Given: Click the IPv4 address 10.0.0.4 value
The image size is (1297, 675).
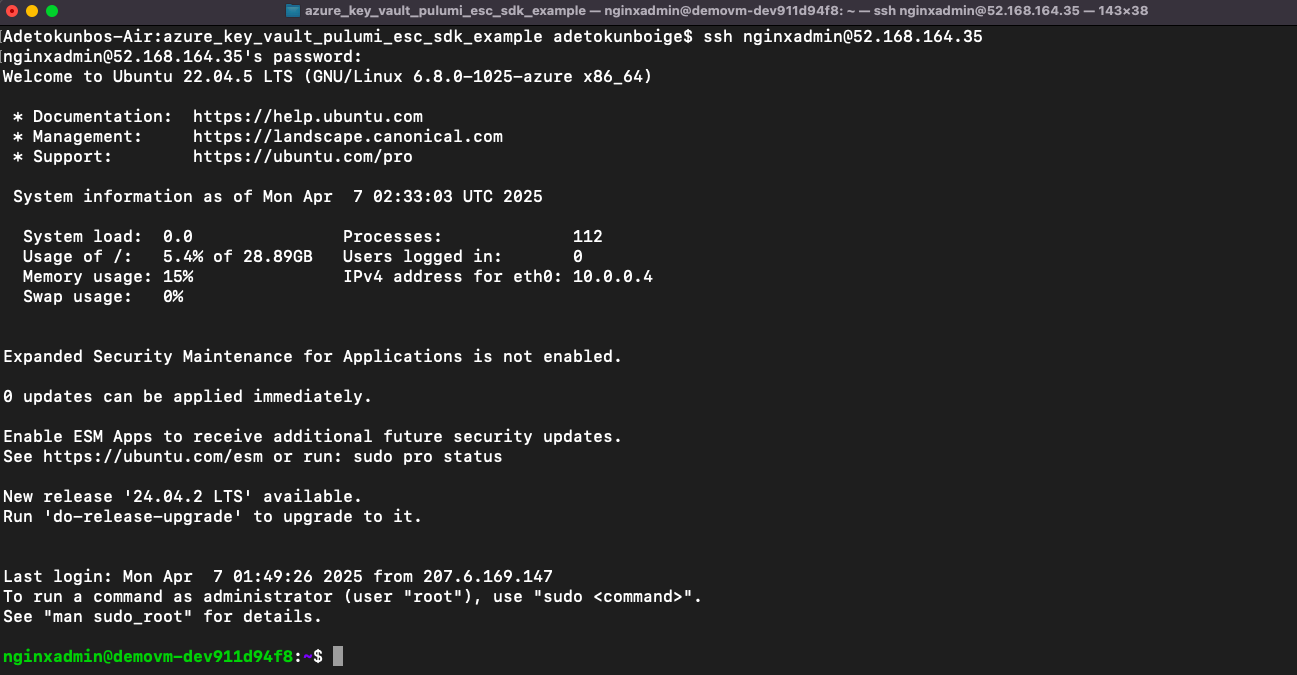Looking at the screenshot, I should 613,277.
